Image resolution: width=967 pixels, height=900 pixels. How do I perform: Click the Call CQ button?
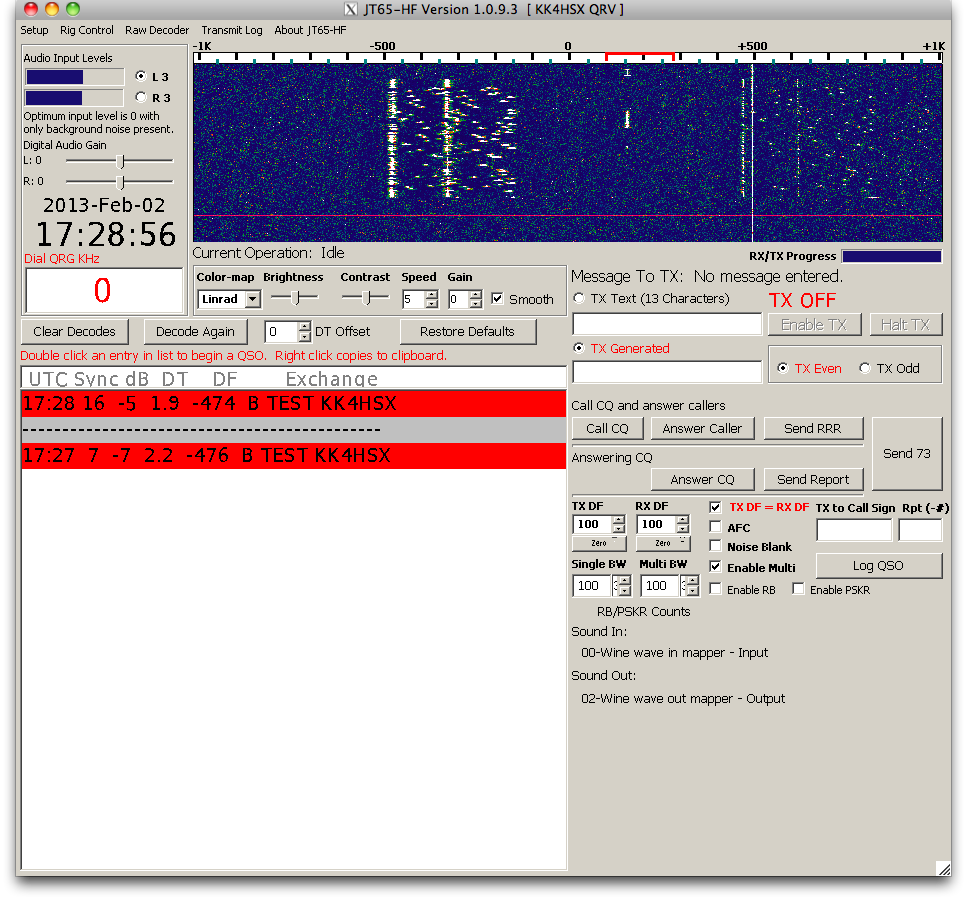(x=607, y=428)
